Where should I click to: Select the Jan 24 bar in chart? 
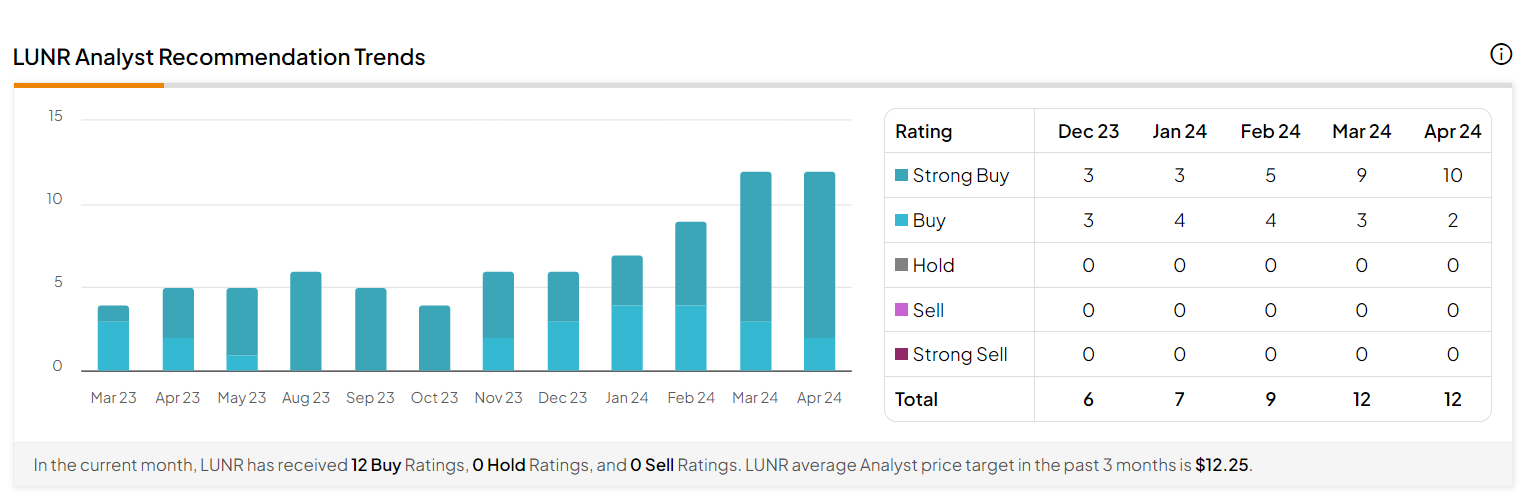click(x=627, y=313)
